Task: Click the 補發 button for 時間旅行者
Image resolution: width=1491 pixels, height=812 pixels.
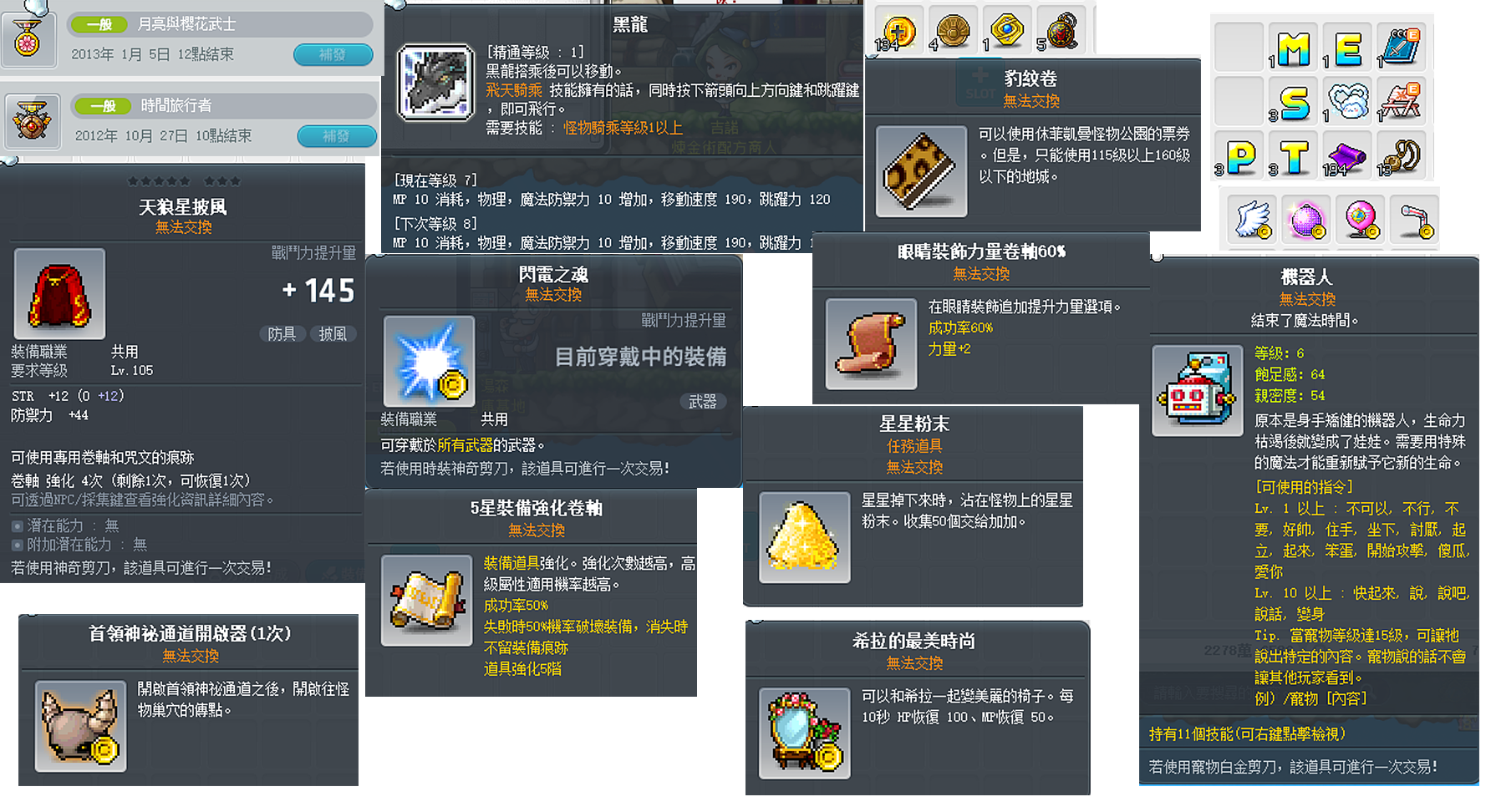Action: [336, 135]
